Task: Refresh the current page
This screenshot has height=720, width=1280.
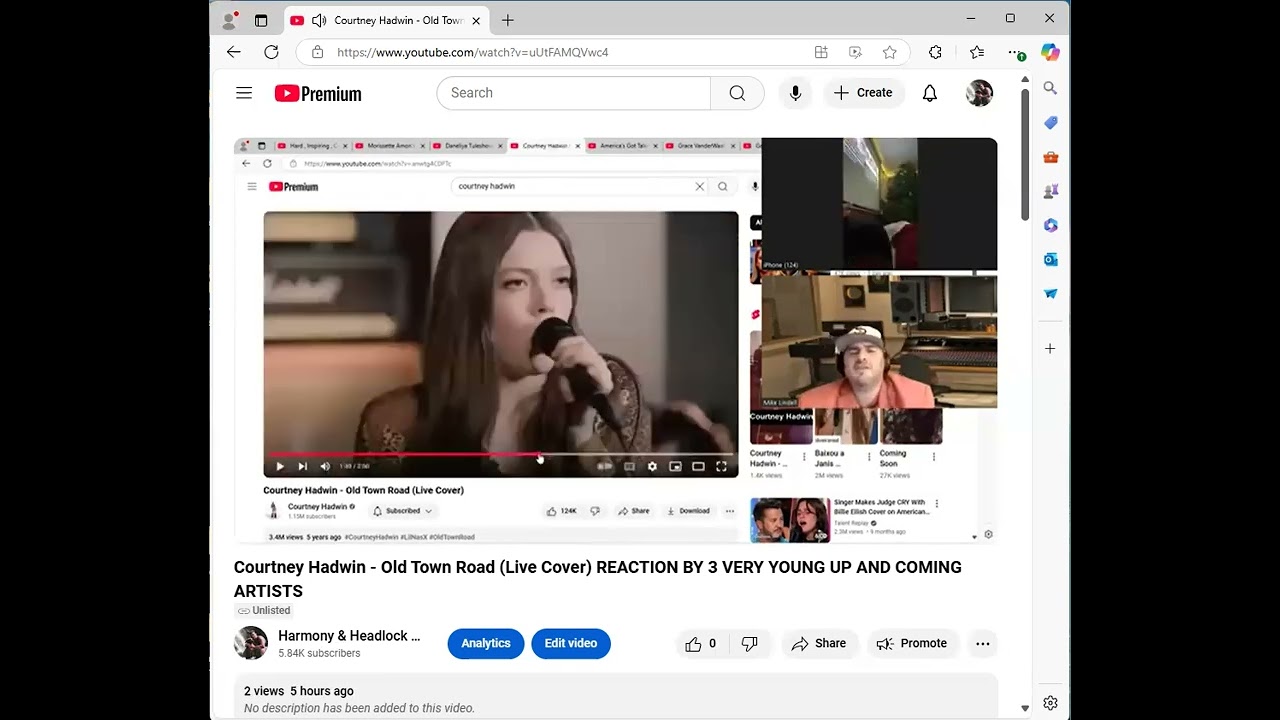Action: click(x=271, y=52)
